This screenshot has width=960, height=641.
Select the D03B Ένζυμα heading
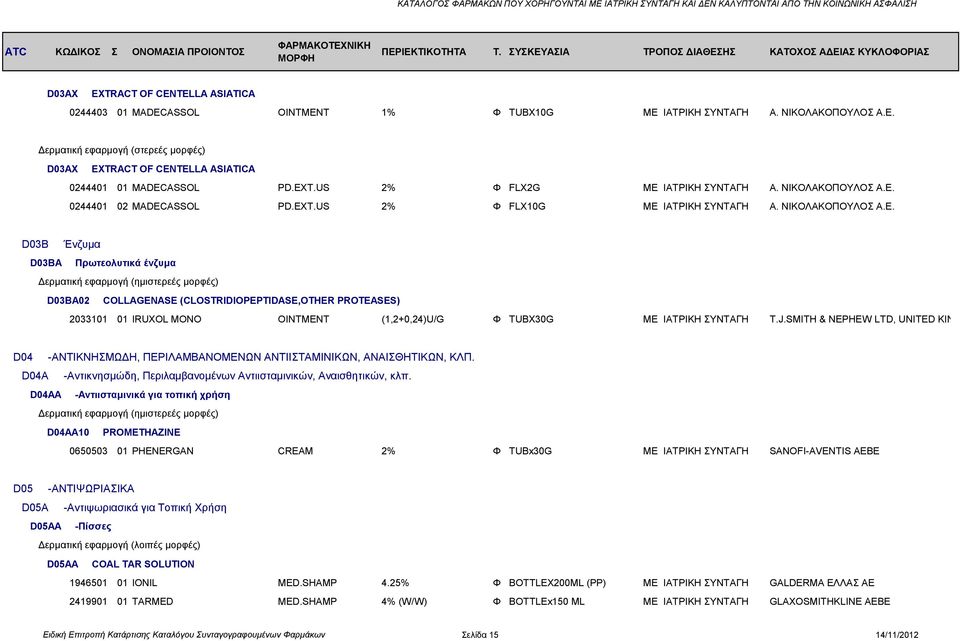(x=61, y=244)
